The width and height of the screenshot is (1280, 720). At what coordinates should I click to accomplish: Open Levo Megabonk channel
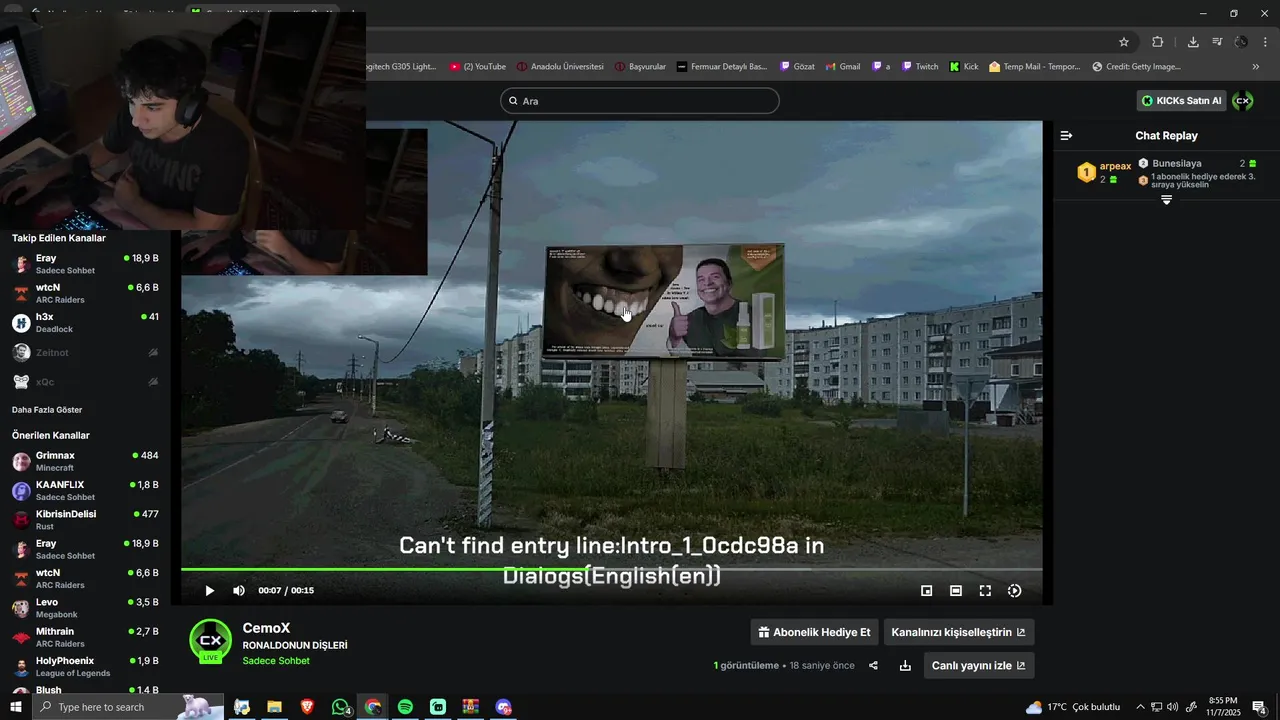pos(85,608)
